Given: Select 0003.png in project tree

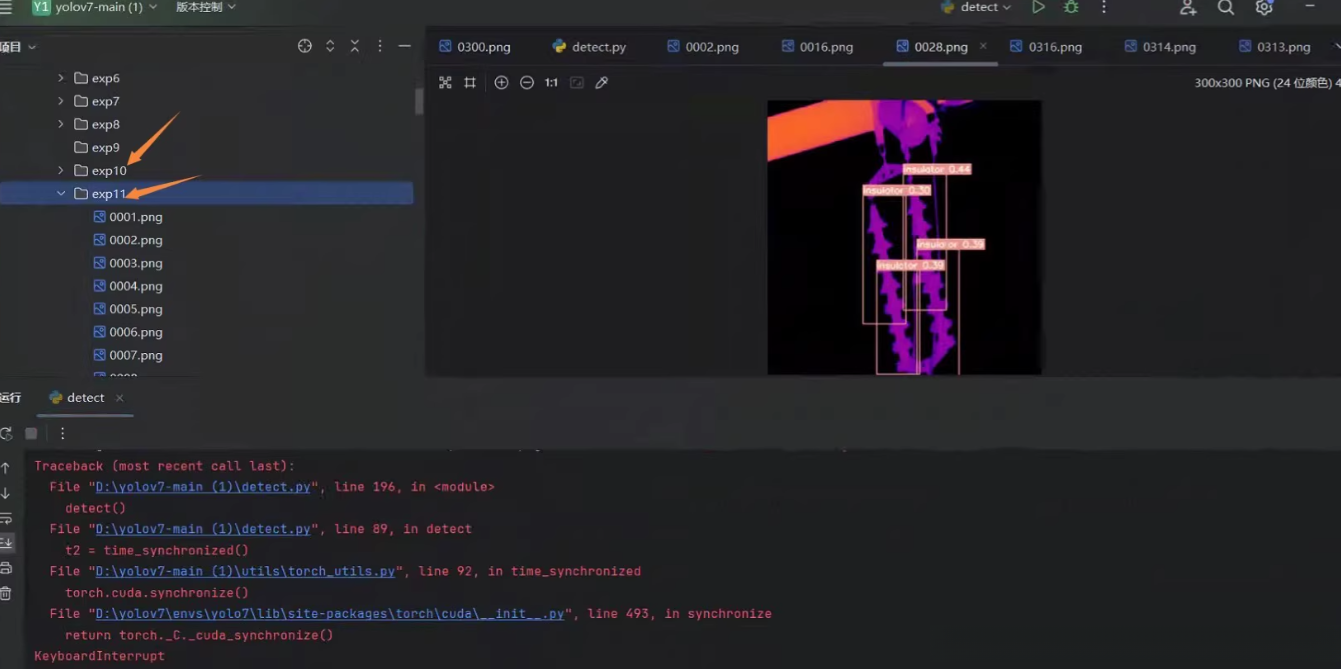Looking at the screenshot, I should pyautogui.click(x=127, y=262).
